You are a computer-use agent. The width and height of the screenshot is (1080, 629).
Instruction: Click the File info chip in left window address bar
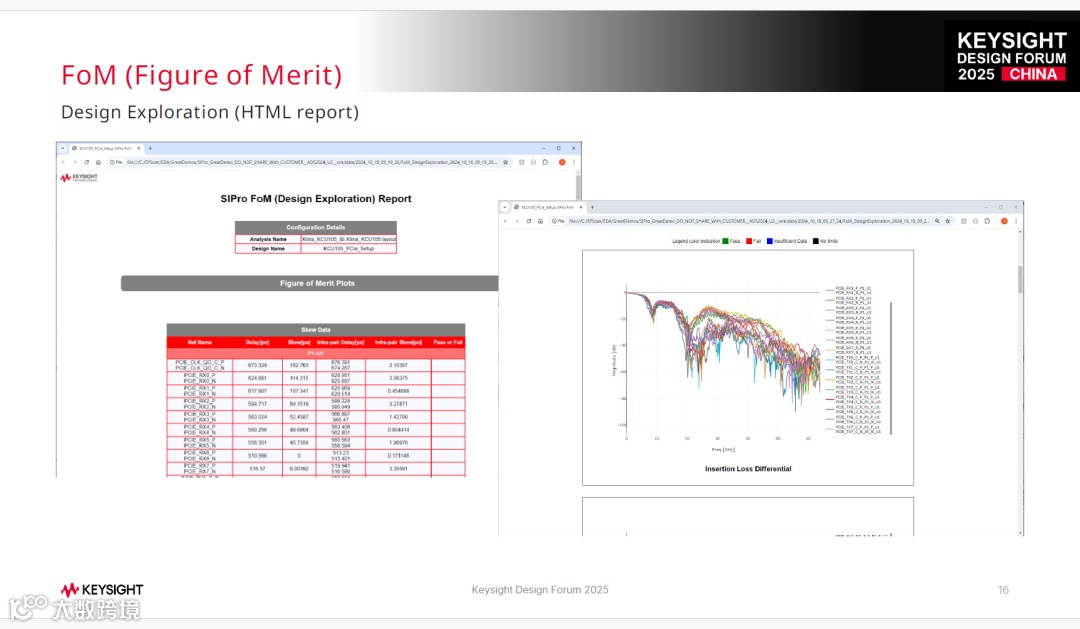(116, 163)
